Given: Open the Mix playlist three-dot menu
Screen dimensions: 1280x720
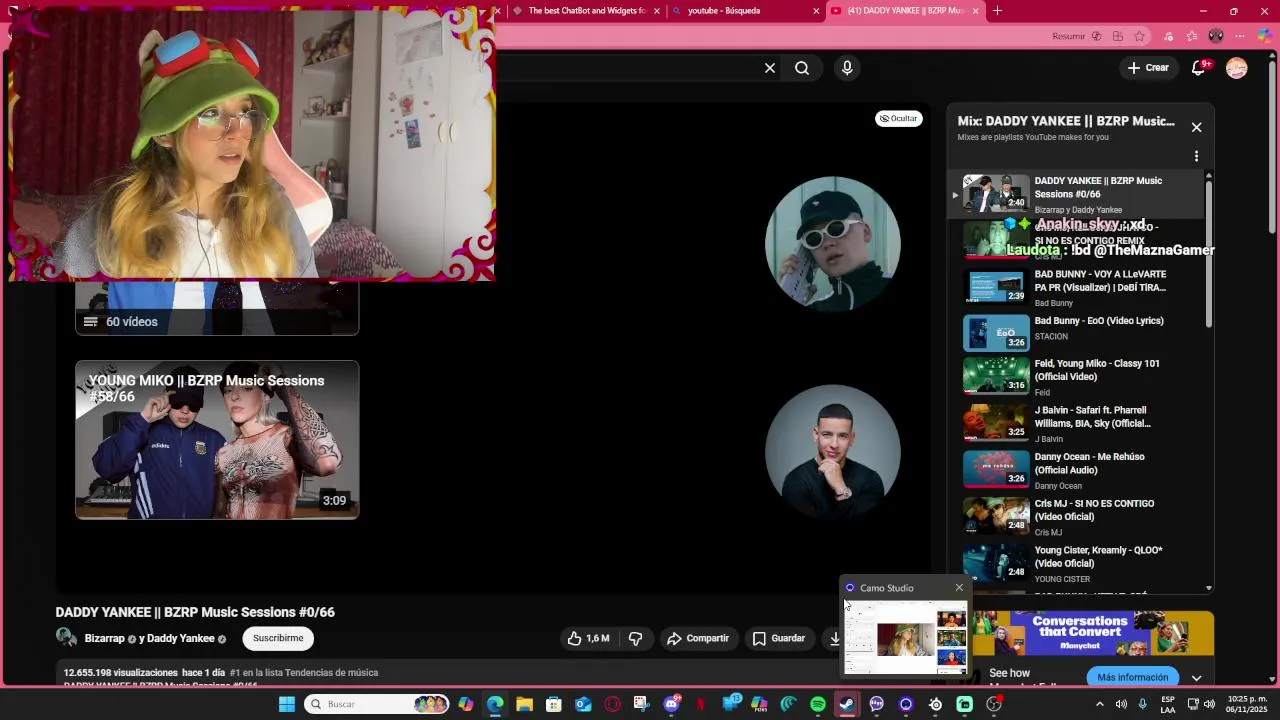Looking at the screenshot, I should click(1196, 156).
